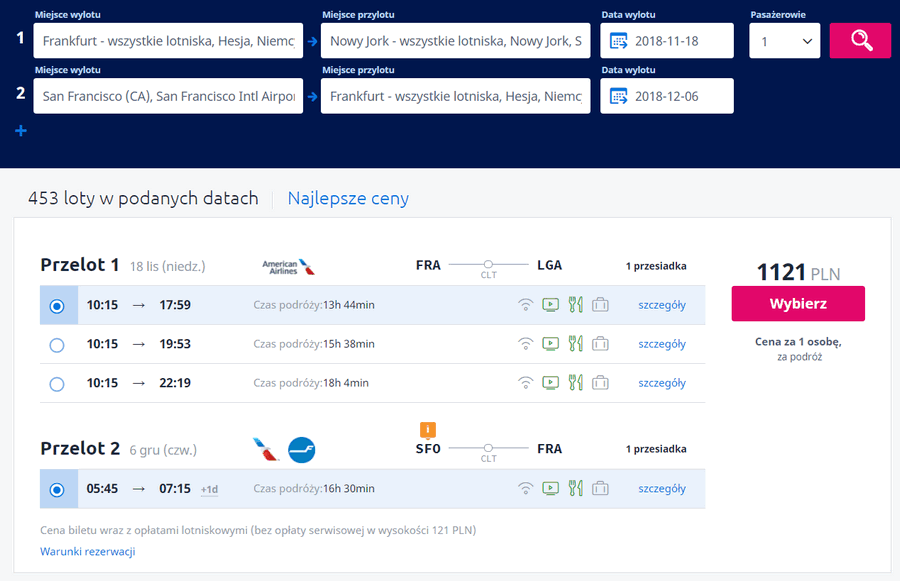Click the first departure field with Frankfurt
Viewport: 900px width, 581px height.
(x=168, y=41)
